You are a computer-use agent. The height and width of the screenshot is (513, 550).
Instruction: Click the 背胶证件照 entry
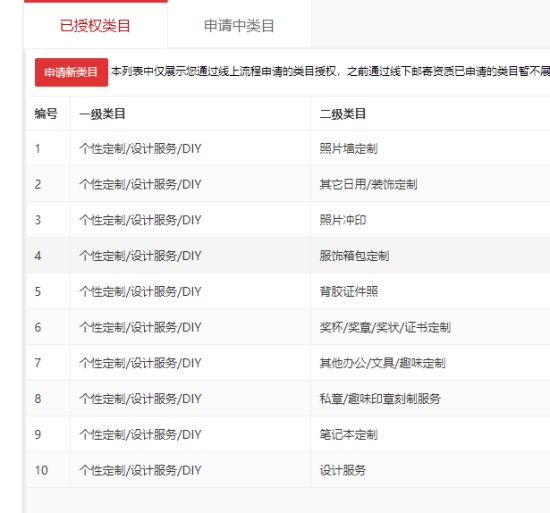tap(349, 291)
